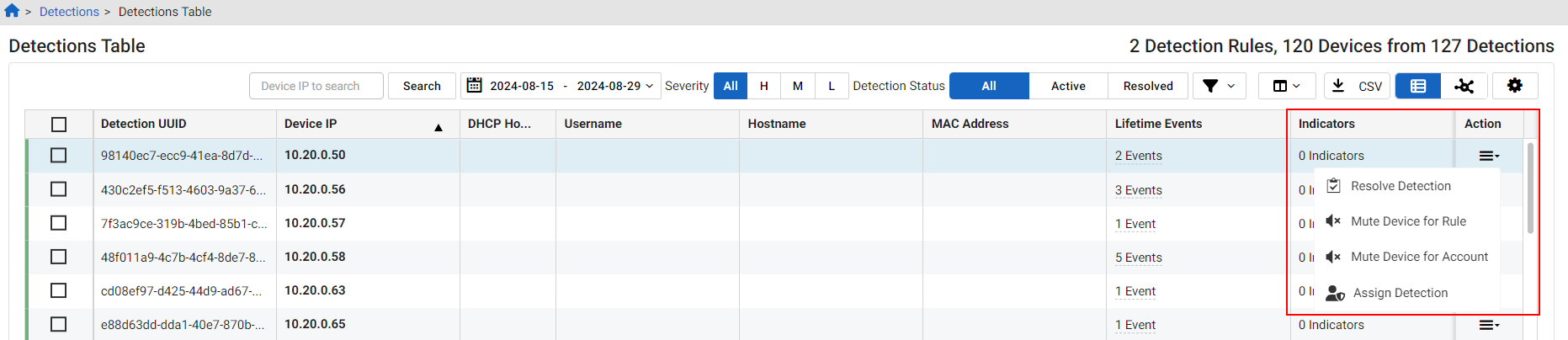Screen dimensions: 1568x340
Task: Open the settings gear
Action: click(x=1514, y=86)
